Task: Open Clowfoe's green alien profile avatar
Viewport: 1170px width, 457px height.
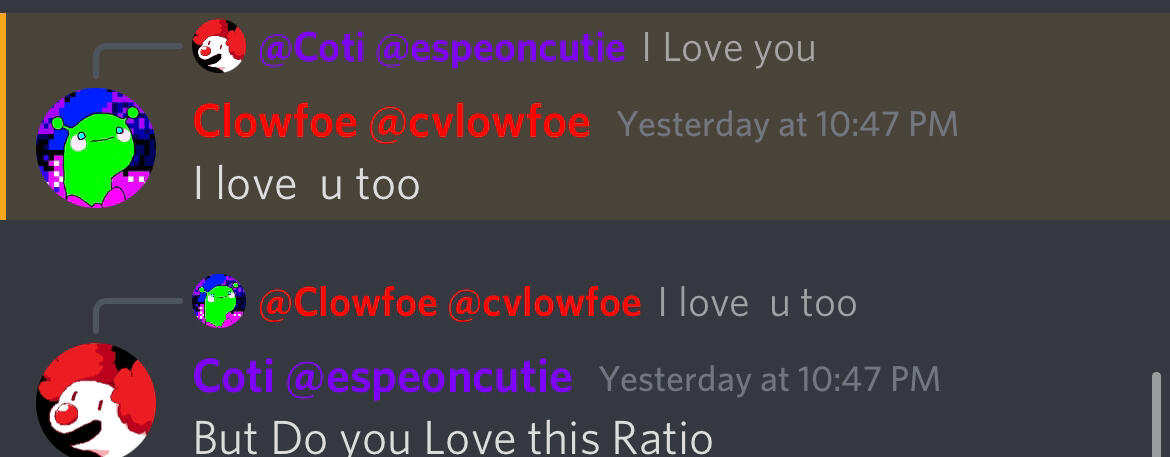Action: click(96, 148)
